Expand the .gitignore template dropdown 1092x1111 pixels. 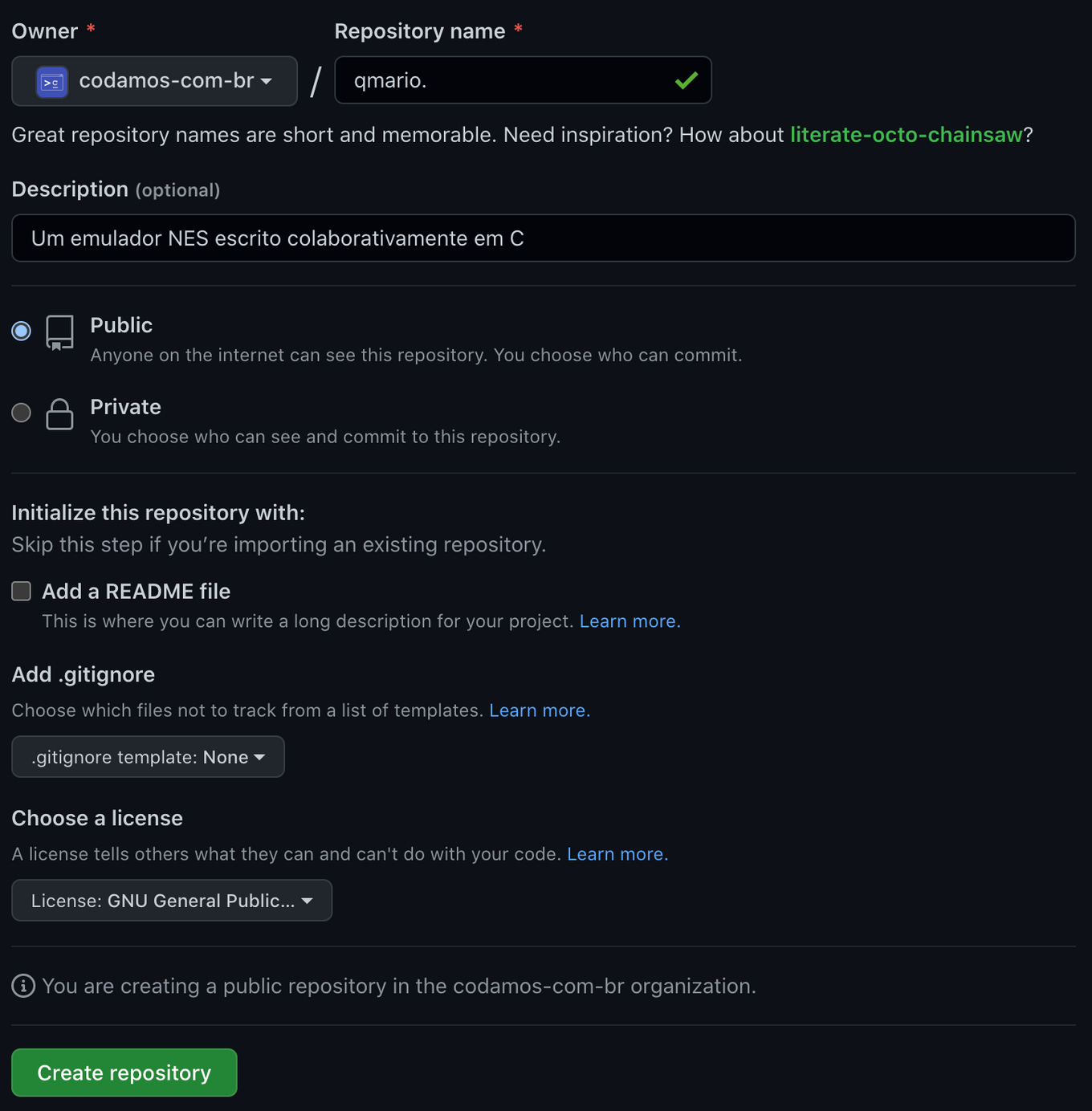click(x=148, y=757)
